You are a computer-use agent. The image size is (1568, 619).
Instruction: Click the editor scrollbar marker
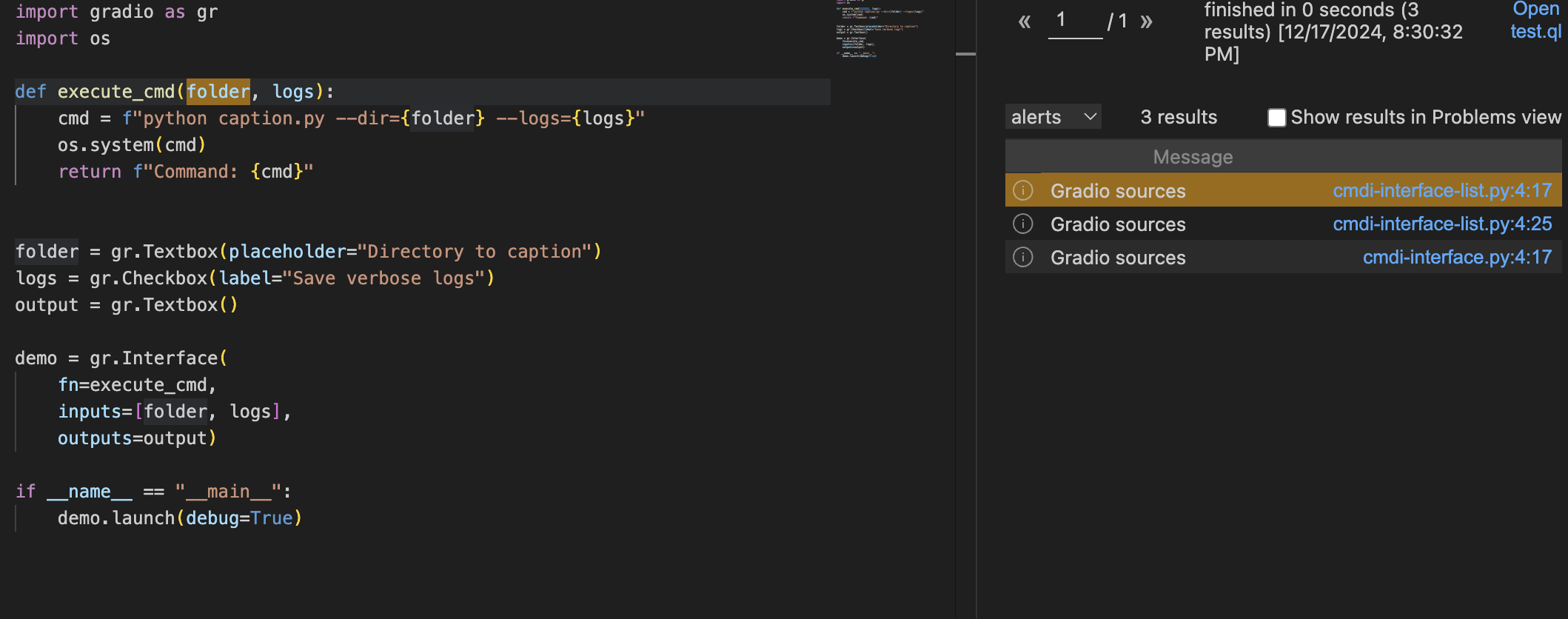965,54
